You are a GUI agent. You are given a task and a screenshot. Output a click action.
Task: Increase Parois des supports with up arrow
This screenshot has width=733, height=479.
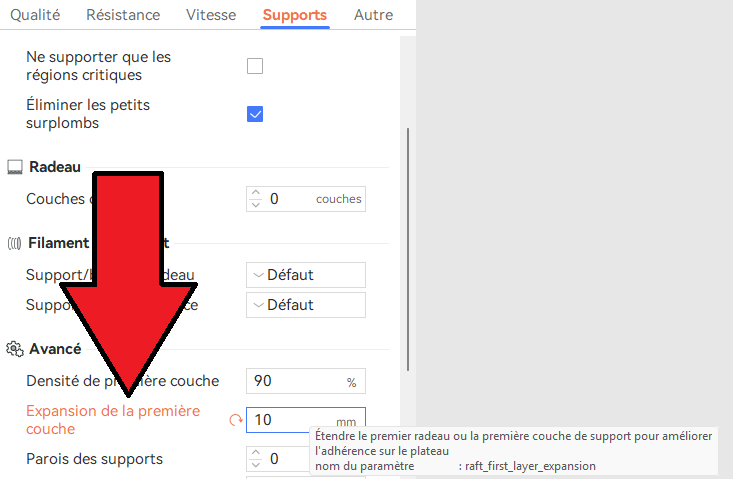(x=256, y=452)
